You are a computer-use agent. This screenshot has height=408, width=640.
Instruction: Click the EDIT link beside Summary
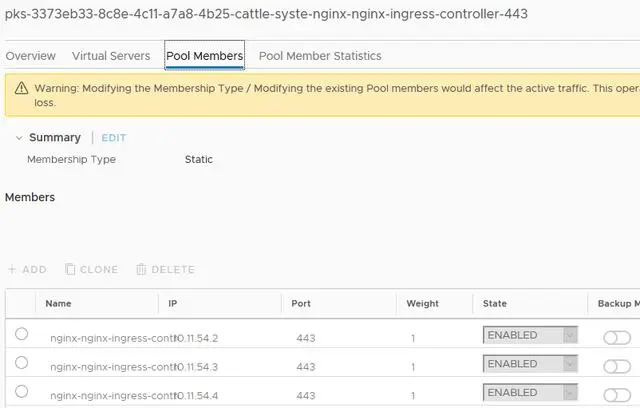pyautogui.click(x=114, y=138)
